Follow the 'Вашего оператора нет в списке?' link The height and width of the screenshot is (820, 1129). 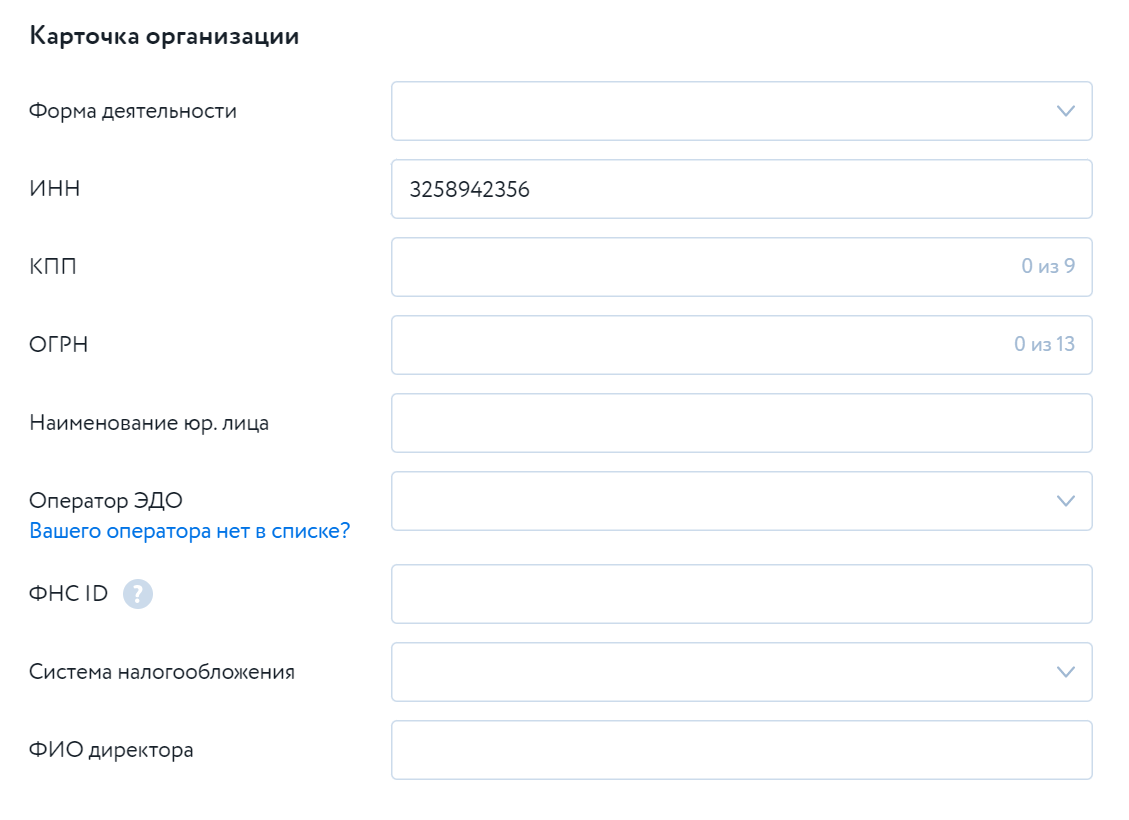pyautogui.click(x=190, y=531)
